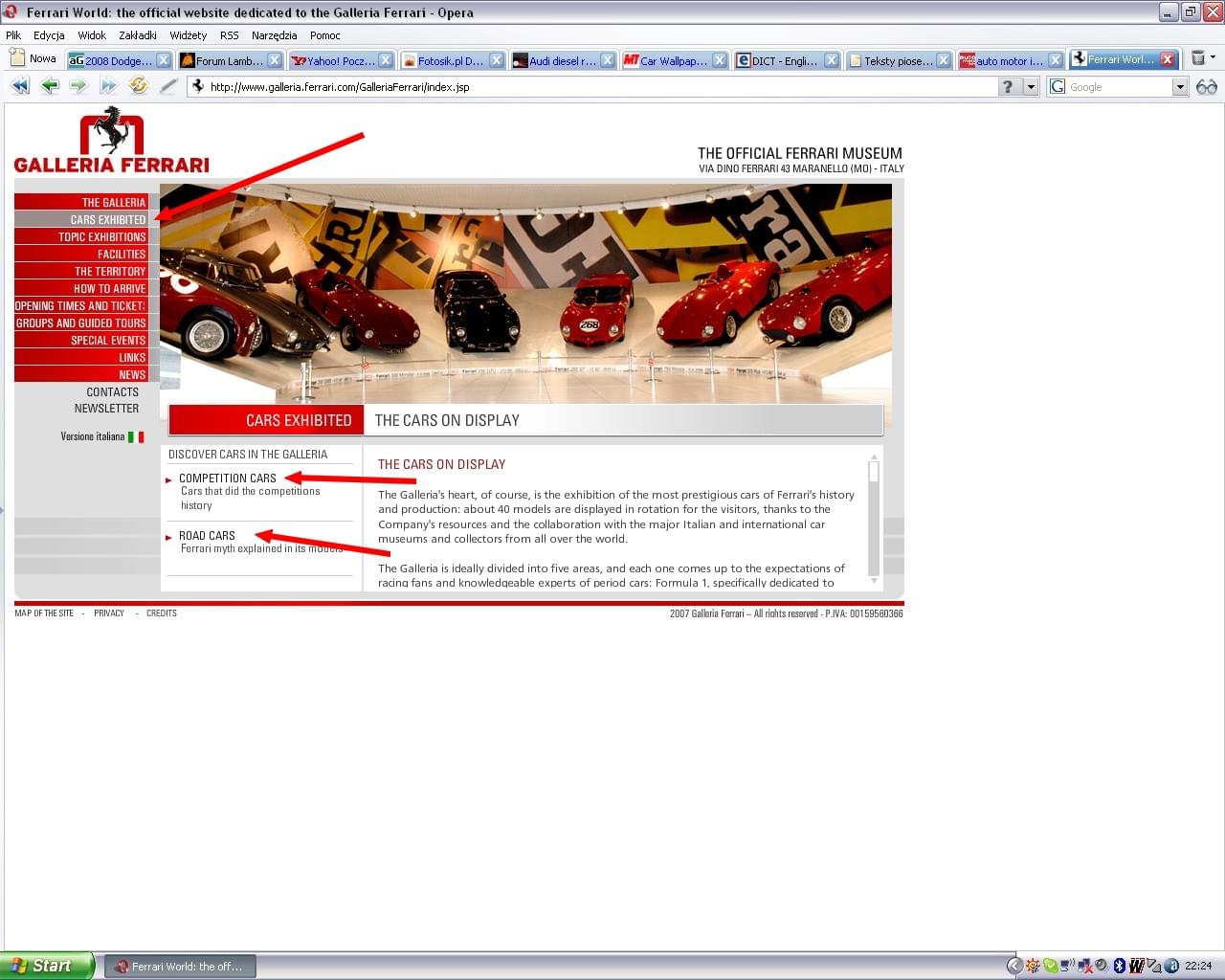
Task: Open the closed tabs trash can
Action: [1197, 58]
